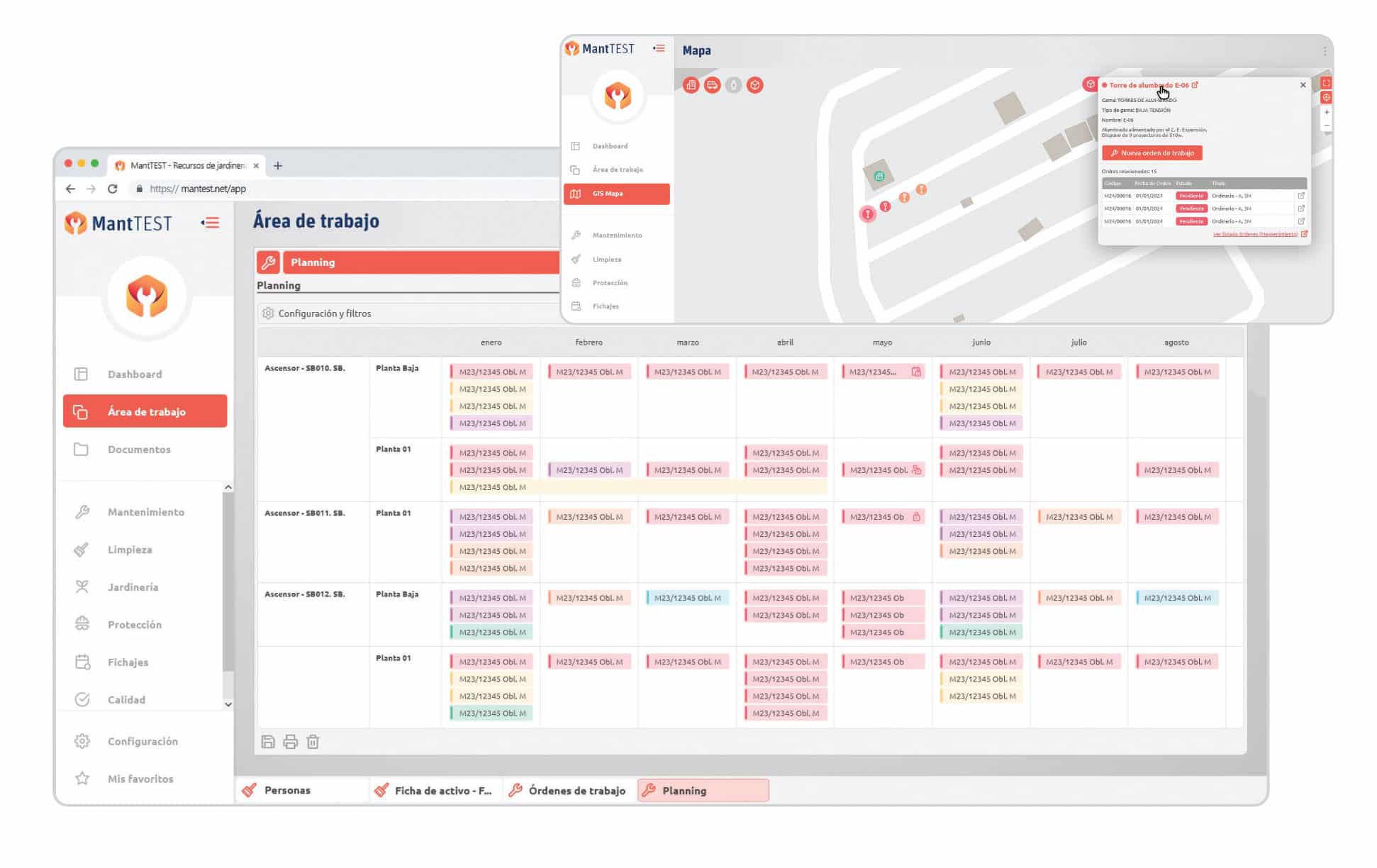The height and width of the screenshot is (868, 1377).
Task: Collapse the MantTEST sidebar menu icon
Action: [210, 223]
